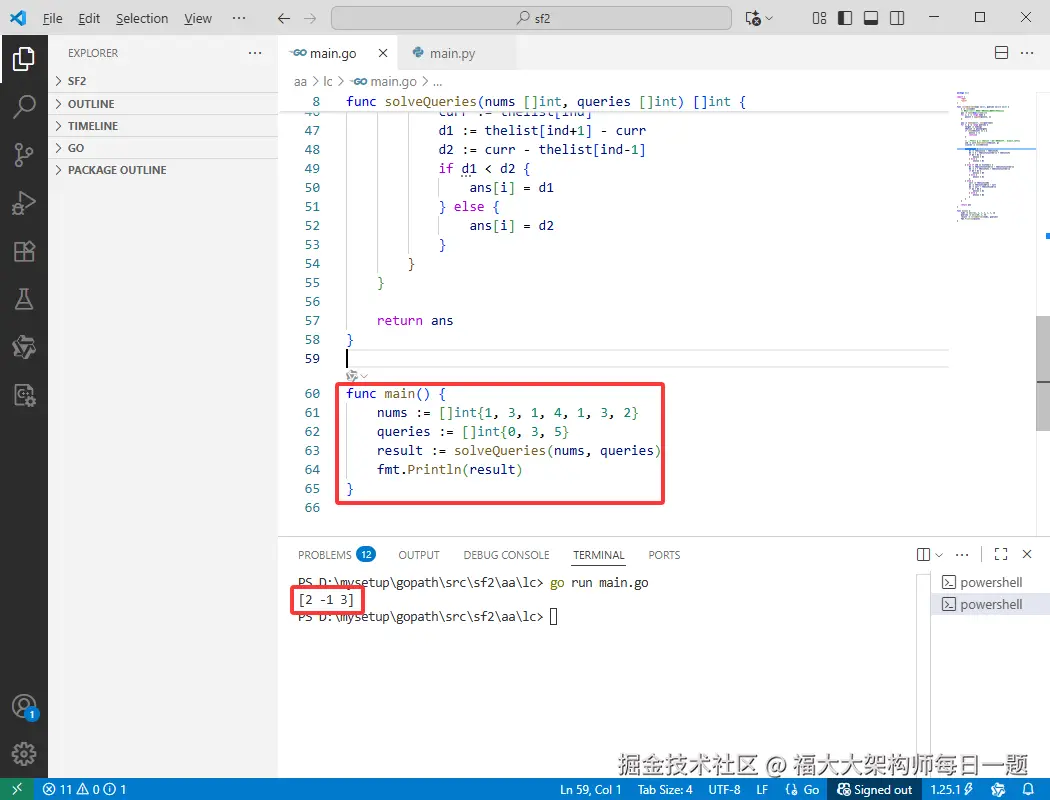Screen dimensions: 1050x800
Task: Click the Customize Layout icon
Action: pos(819,18)
